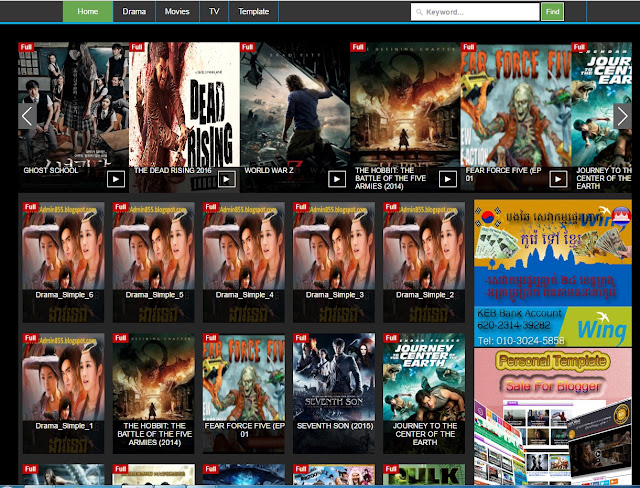Screen dimensions: 640x488
Task: Click the WORLD WAR Z title
Action: (269, 170)
